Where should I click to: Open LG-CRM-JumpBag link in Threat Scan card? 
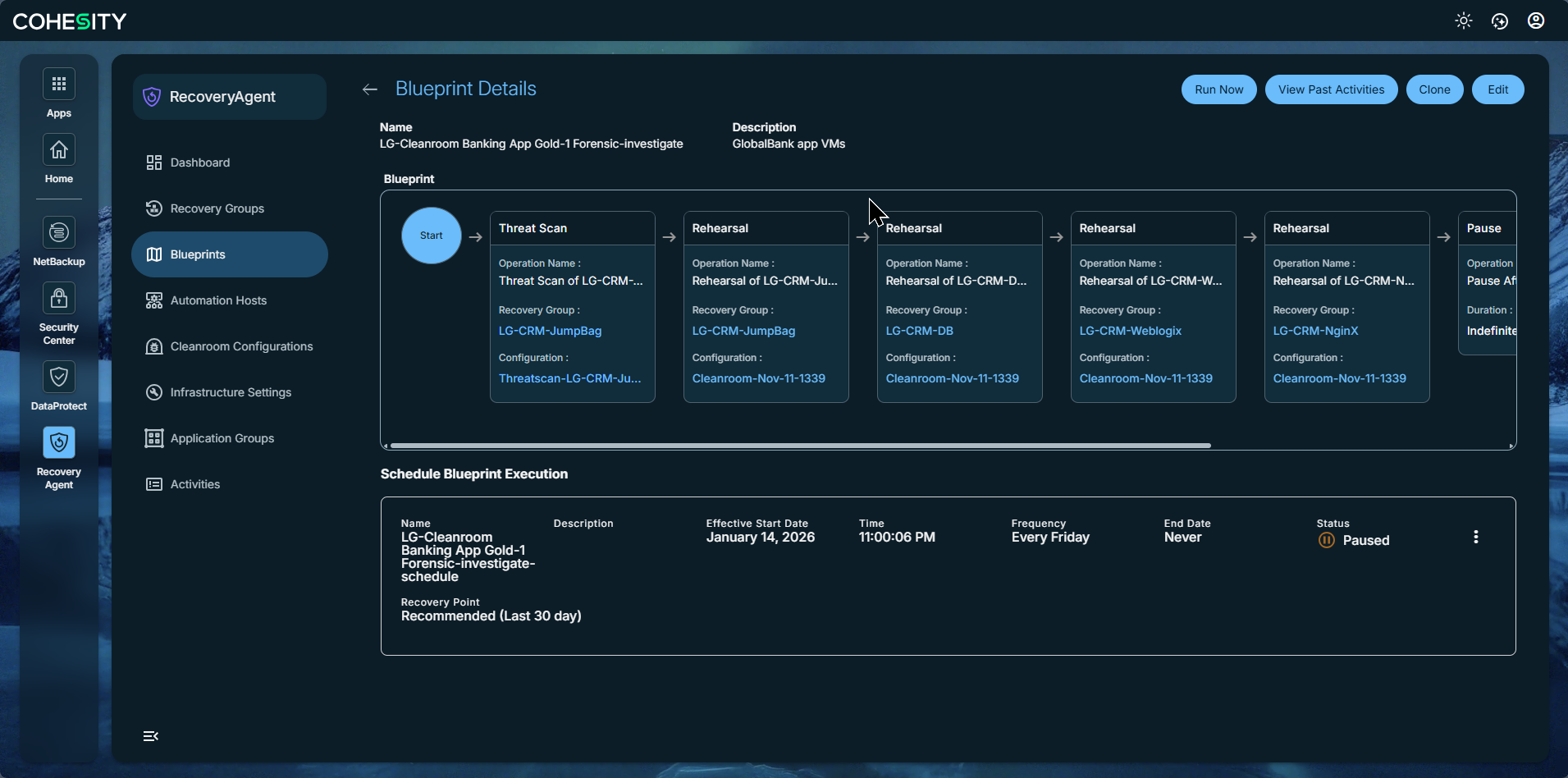(550, 331)
